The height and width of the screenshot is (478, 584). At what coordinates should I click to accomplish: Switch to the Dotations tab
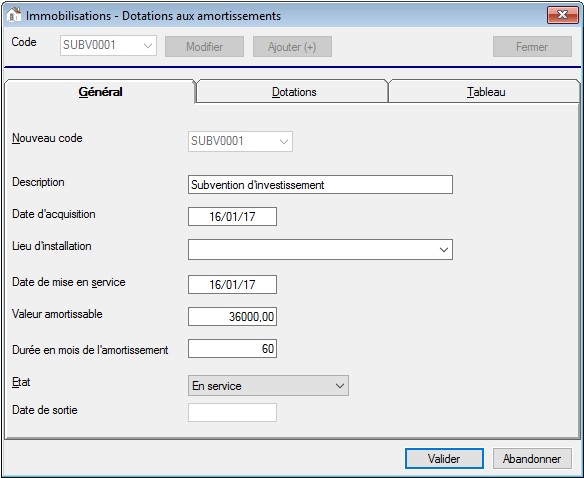[294, 92]
